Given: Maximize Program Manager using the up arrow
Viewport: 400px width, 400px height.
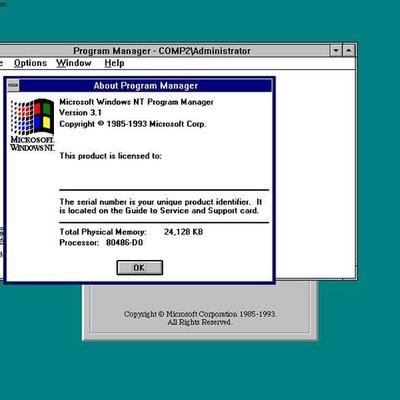Looking at the screenshot, I should pyautogui.click(x=349, y=51).
